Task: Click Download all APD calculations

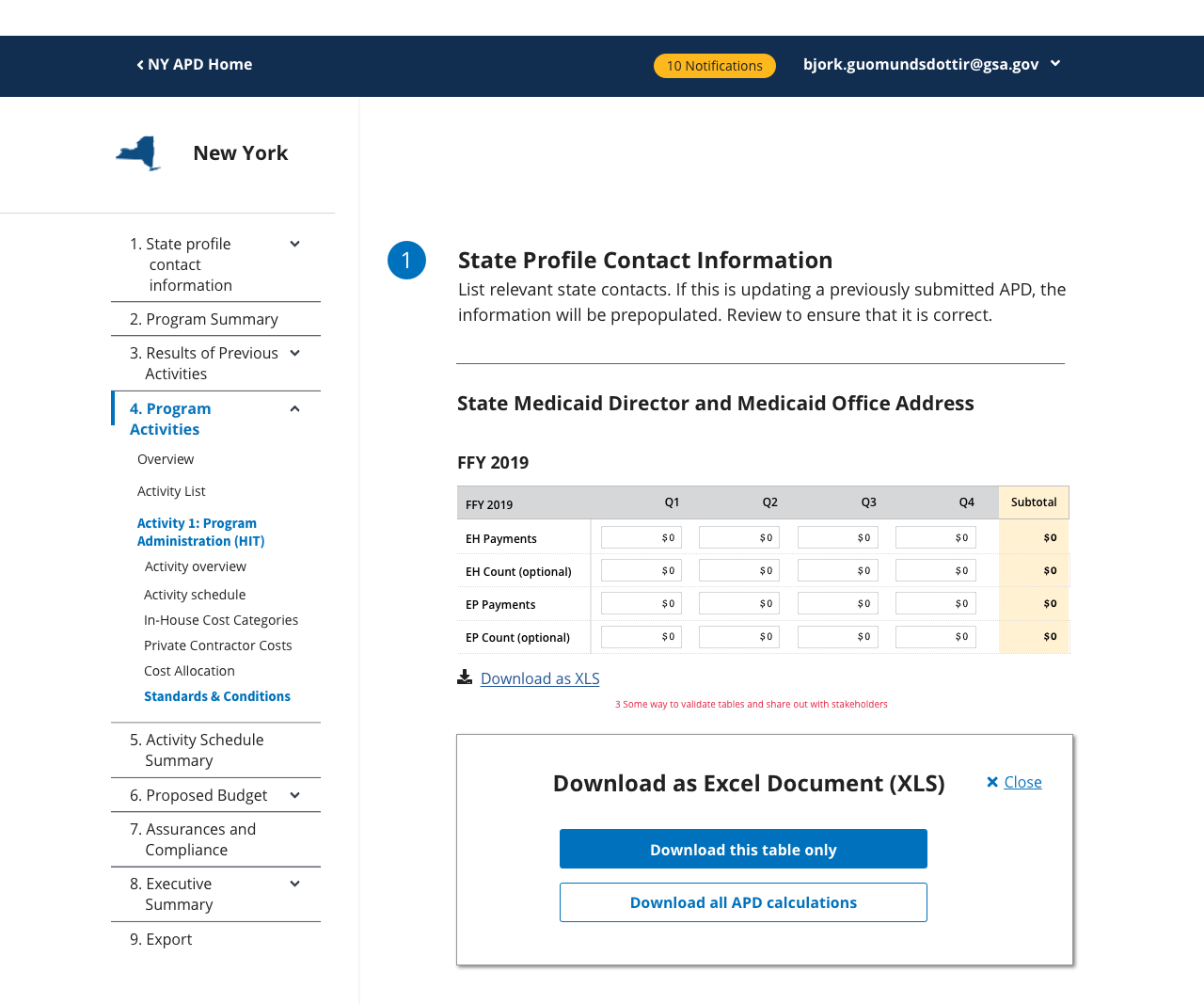Action: [x=743, y=901]
